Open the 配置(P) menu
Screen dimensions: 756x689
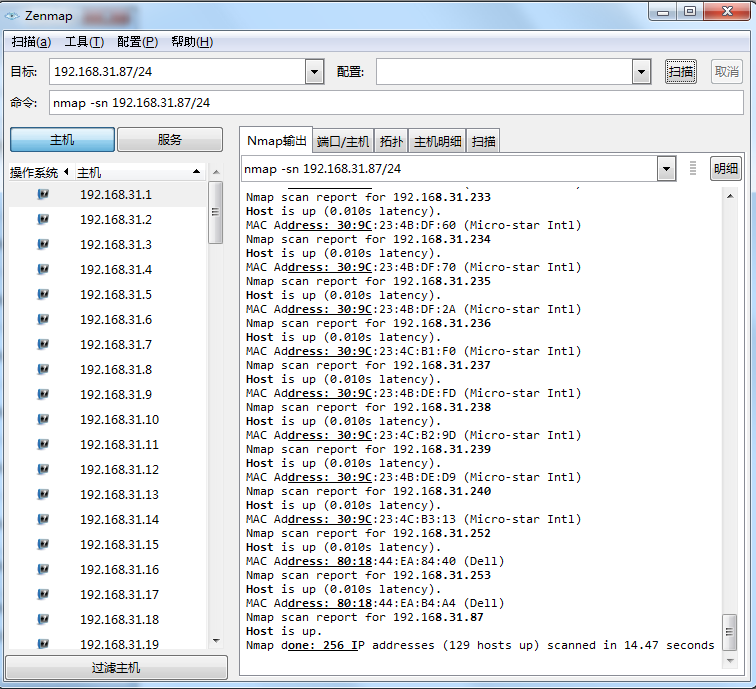pyautogui.click(x=137, y=42)
